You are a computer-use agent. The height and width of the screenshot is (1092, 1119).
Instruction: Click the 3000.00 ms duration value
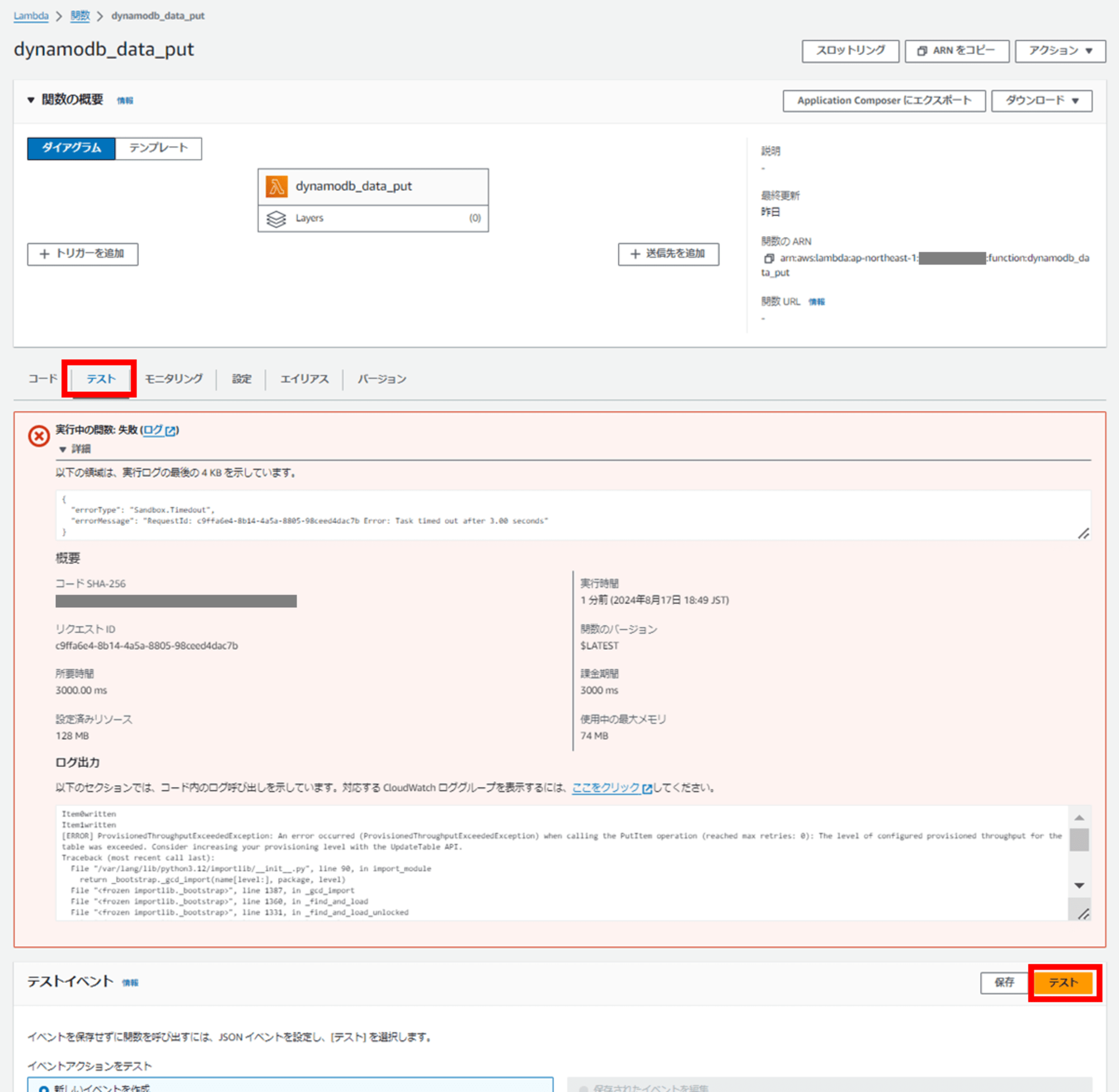[x=81, y=691]
